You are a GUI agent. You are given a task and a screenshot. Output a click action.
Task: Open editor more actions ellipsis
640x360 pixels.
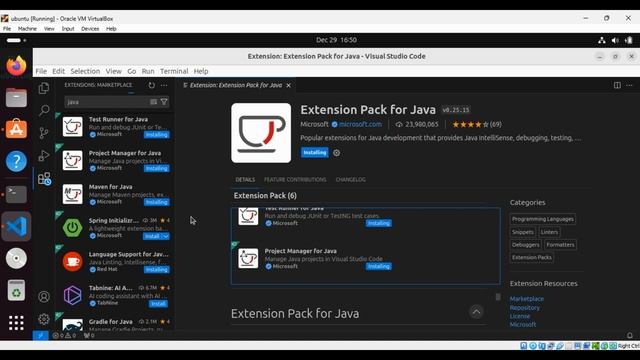pyautogui.click(x=629, y=85)
